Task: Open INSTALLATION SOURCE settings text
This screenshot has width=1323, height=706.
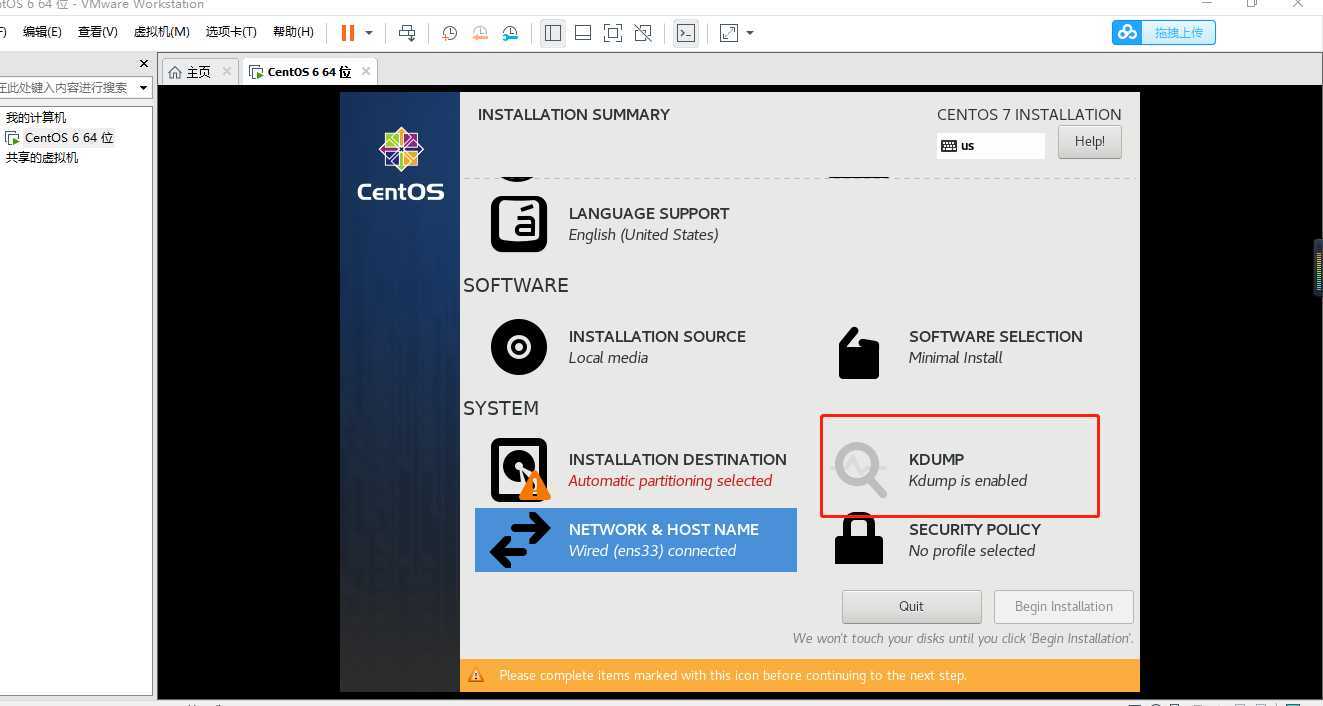Action: pos(657,337)
